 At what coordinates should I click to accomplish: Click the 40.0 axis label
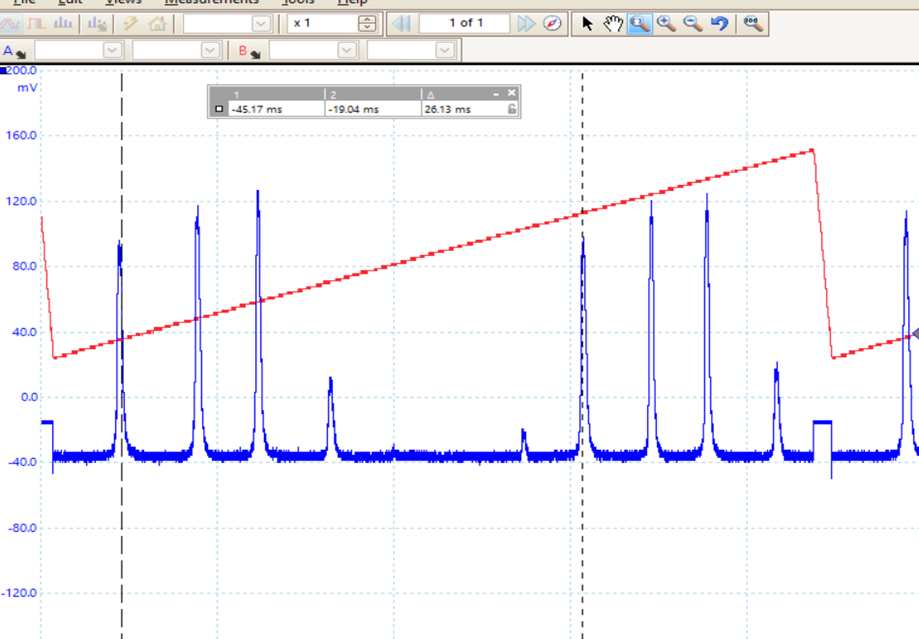(x=25, y=332)
